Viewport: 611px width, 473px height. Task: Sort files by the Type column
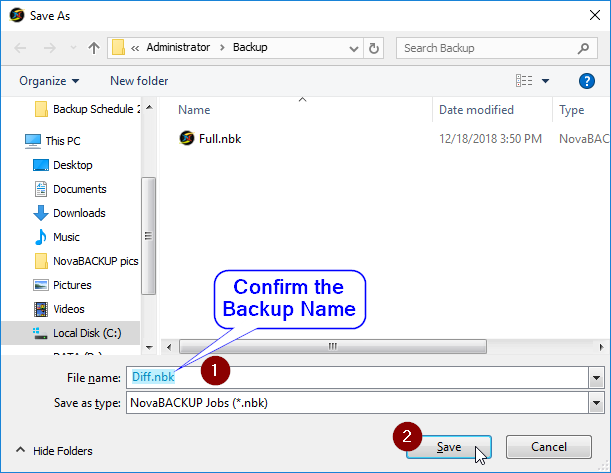click(x=572, y=110)
